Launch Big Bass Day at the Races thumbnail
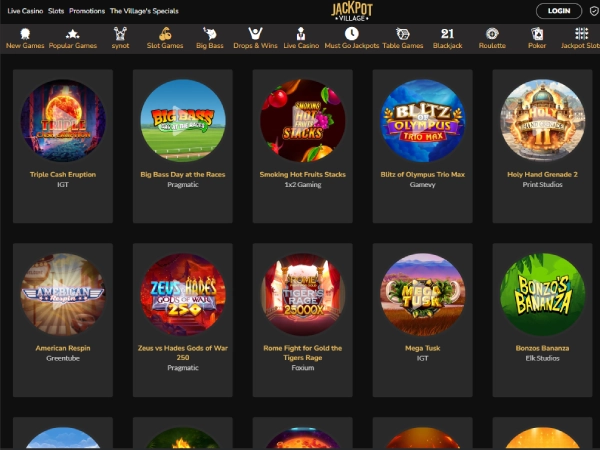Image resolution: width=600 pixels, height=450 pixels. coord(183,120)
